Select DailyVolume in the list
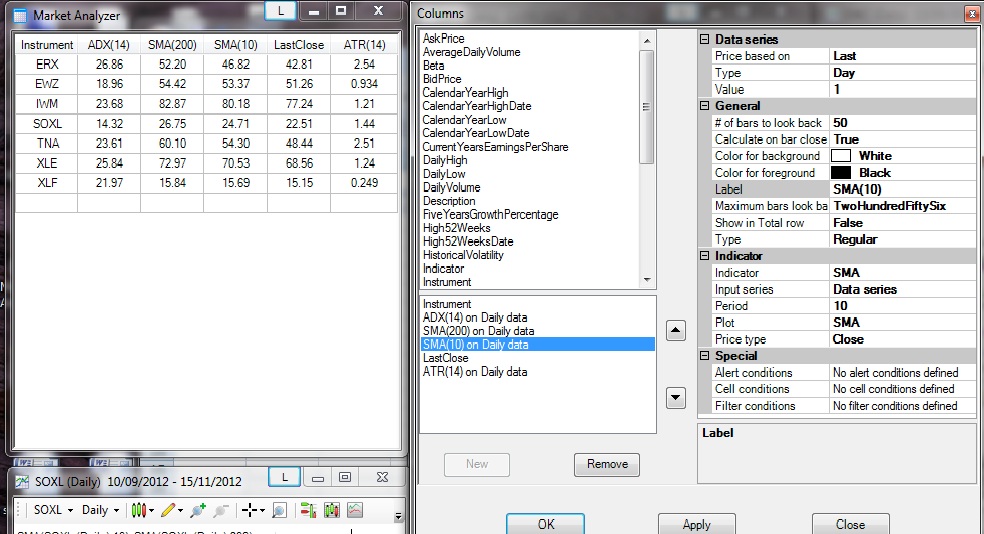Viewport: 984px width, 534px height. pyautogui.click(x=452, y=187)
